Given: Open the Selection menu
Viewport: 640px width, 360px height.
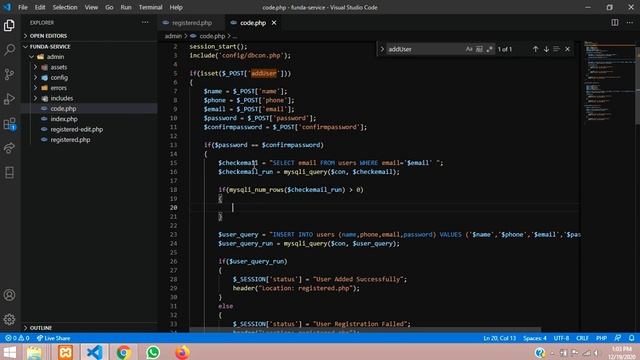Looking at the screenshot, I should click(65, 7).
